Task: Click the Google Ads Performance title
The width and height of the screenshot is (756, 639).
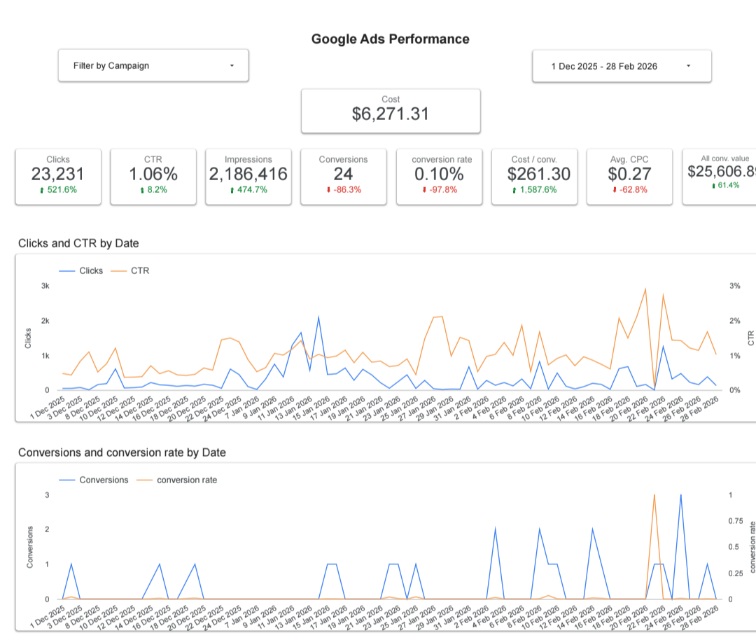Action: pyautogui.click(x=390, y=39)
